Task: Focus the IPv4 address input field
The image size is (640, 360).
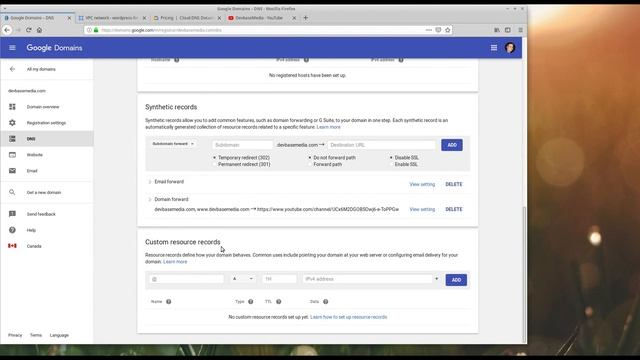Action: point(367,279)
